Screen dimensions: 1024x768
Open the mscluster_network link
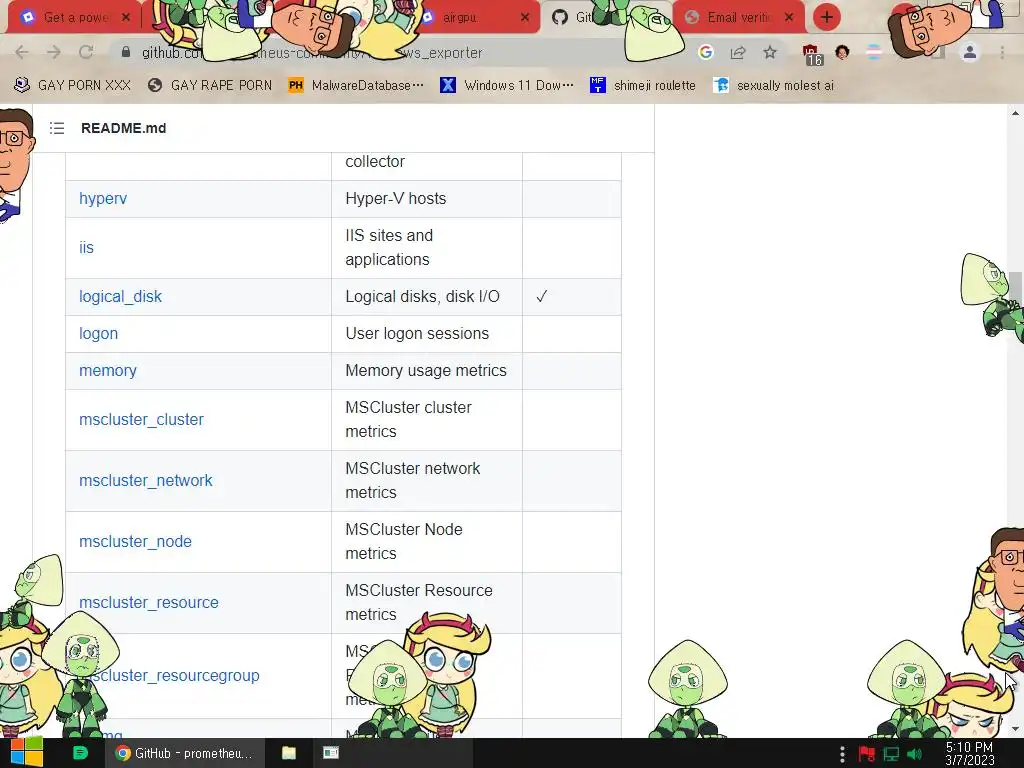[146, 481]
